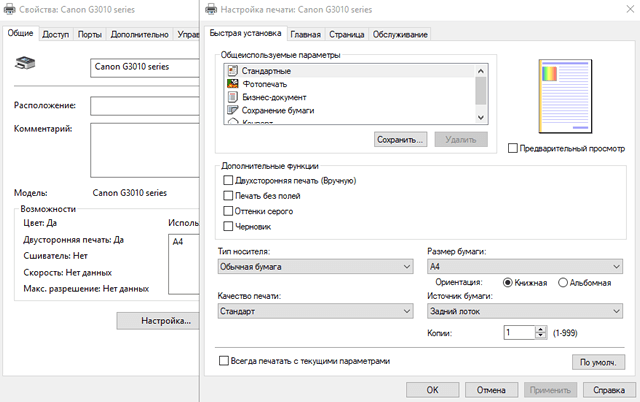
Task: Enable Печать без полей checkbox
Action: pyautogui.click(x=228, y=195)
